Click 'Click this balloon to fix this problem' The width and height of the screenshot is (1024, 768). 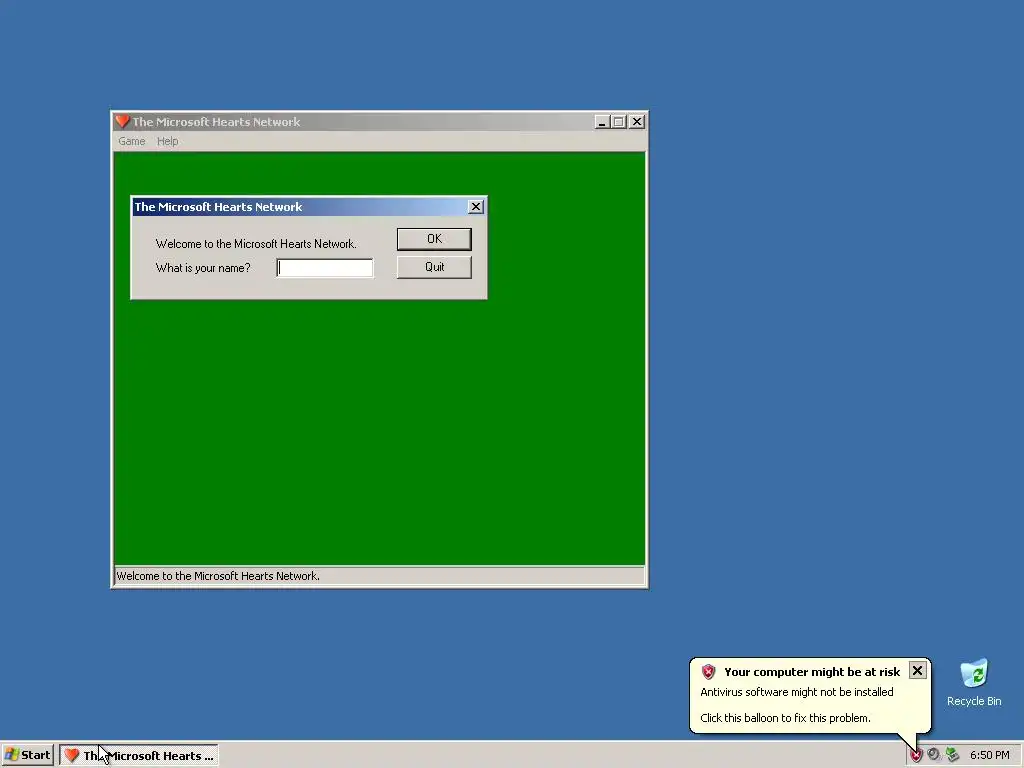pyautogui.click(x=785, y=718)
